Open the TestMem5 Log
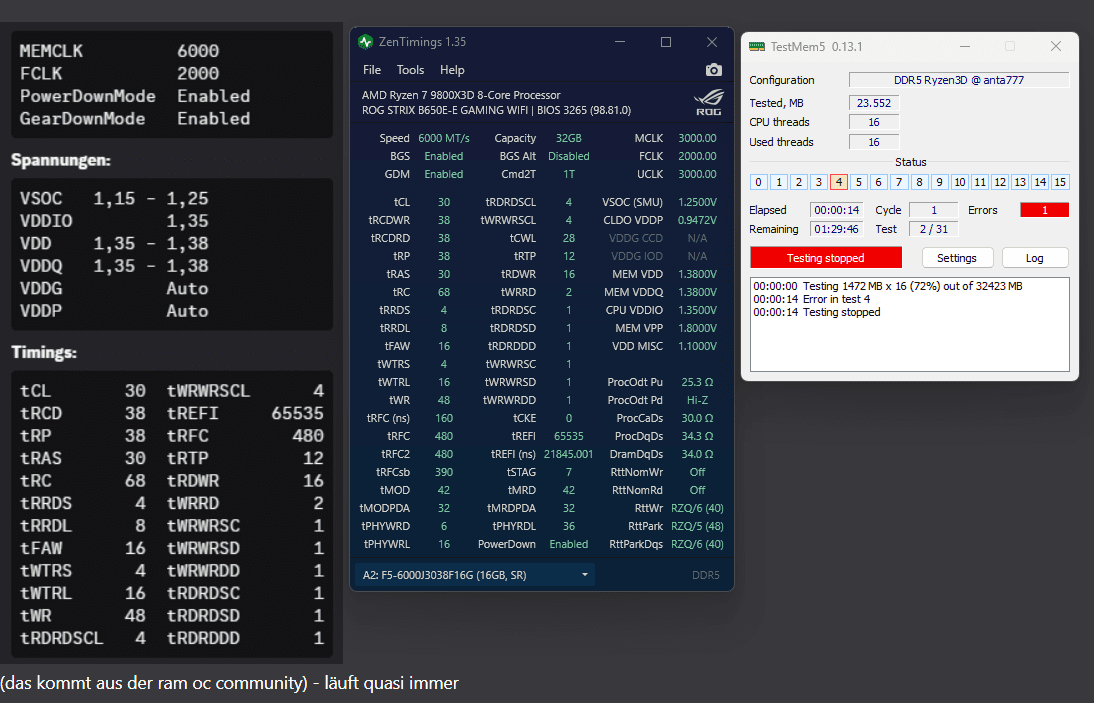Screen dimensions: 1094x703 pyautogui.click(x=1035, y=258)
